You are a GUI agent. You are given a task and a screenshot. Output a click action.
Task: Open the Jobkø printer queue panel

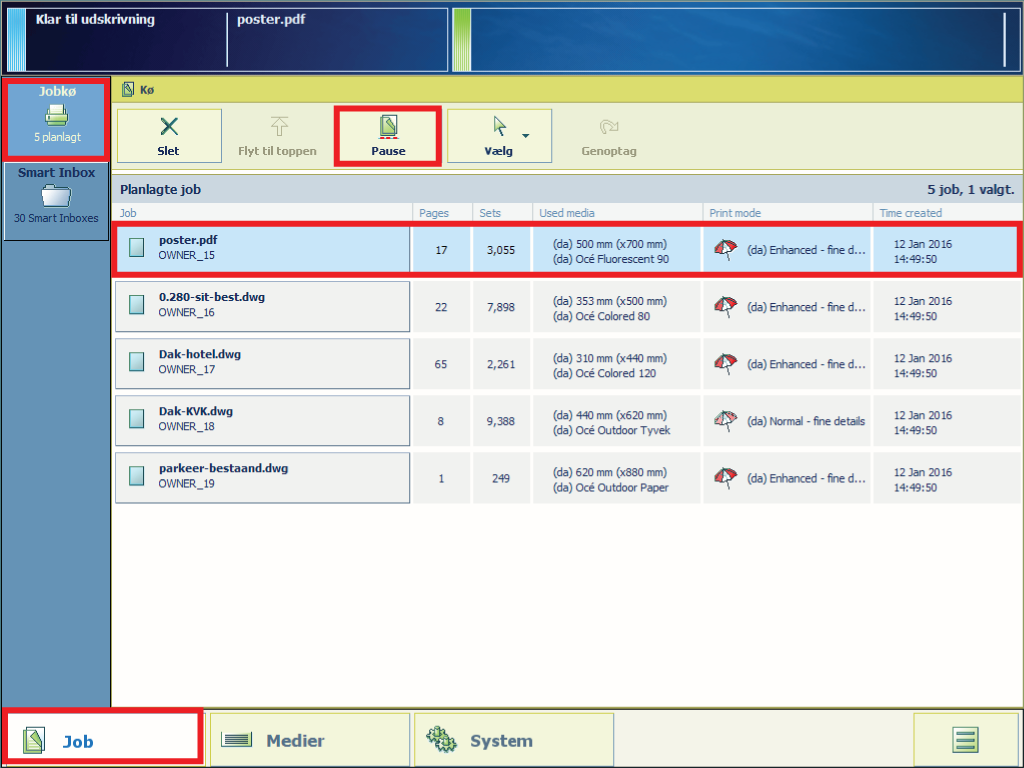click(x=56, y=118)
